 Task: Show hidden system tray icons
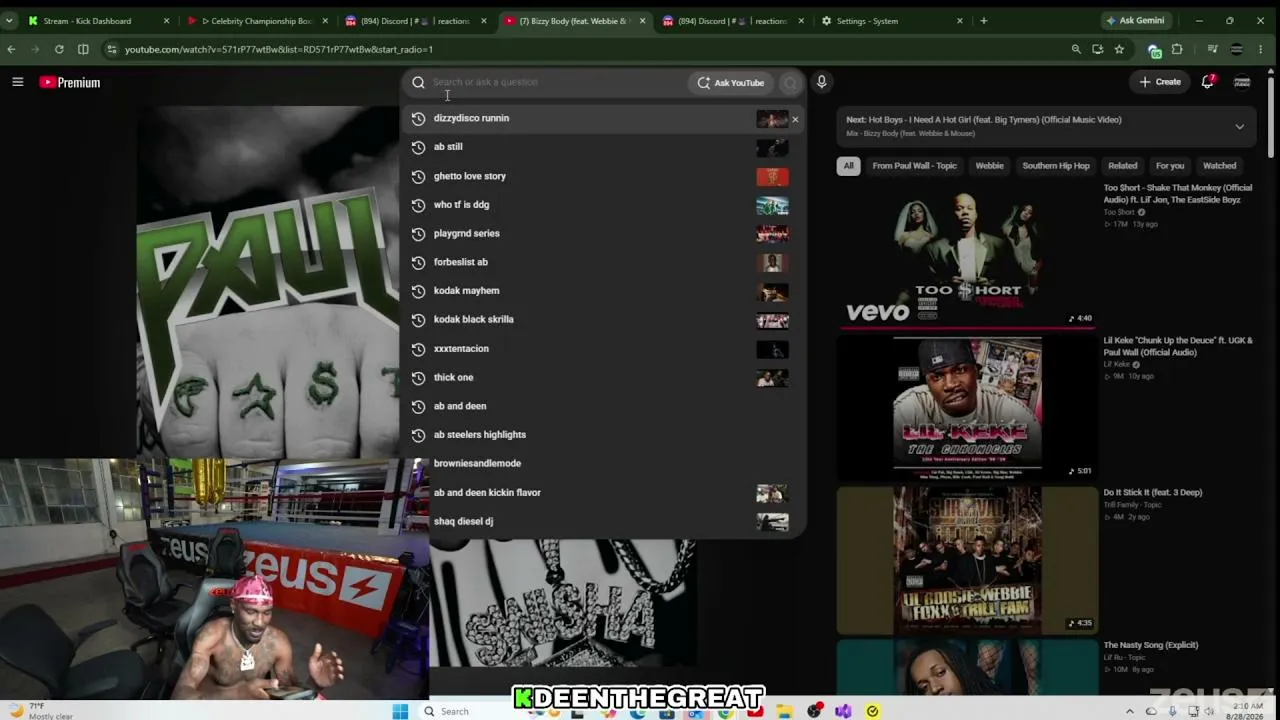point(1130,711)
